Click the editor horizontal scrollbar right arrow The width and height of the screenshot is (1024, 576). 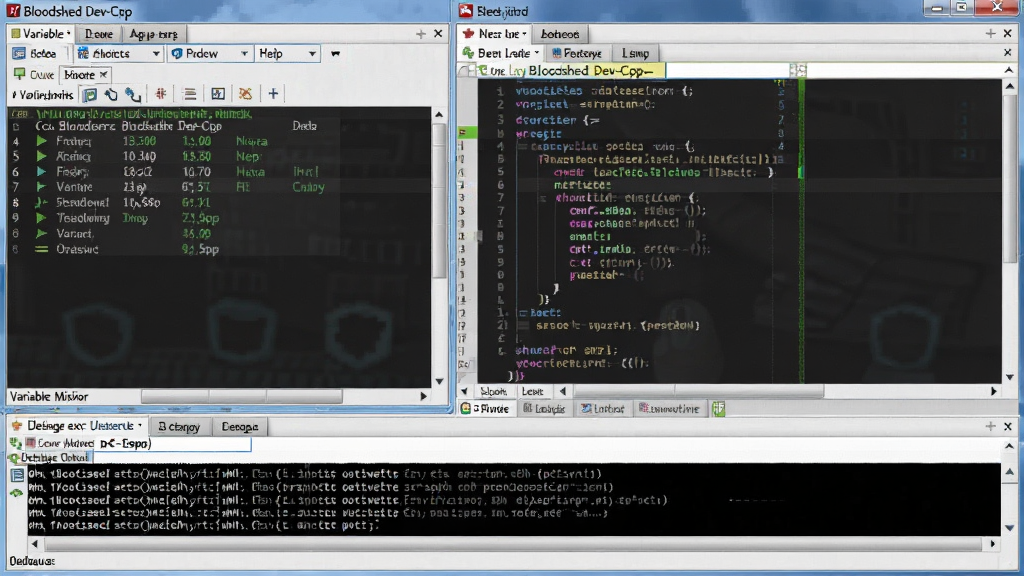tap(993, 391)
